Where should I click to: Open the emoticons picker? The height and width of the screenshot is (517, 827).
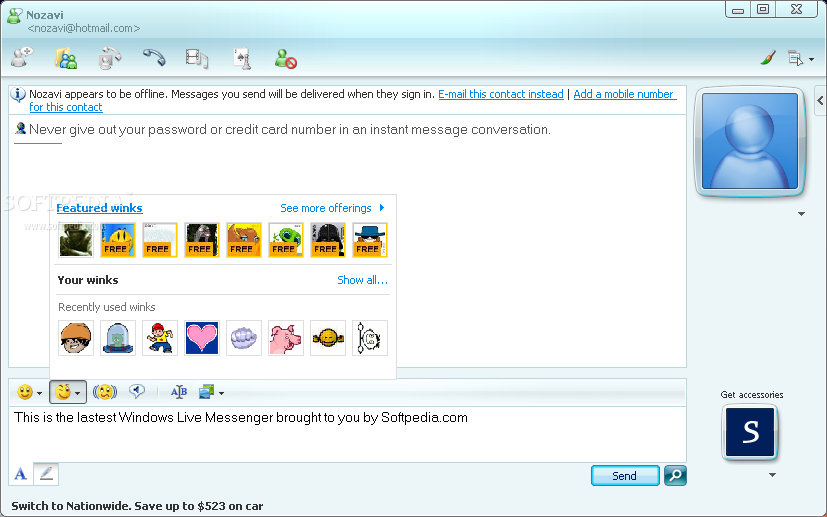point(29,392)
